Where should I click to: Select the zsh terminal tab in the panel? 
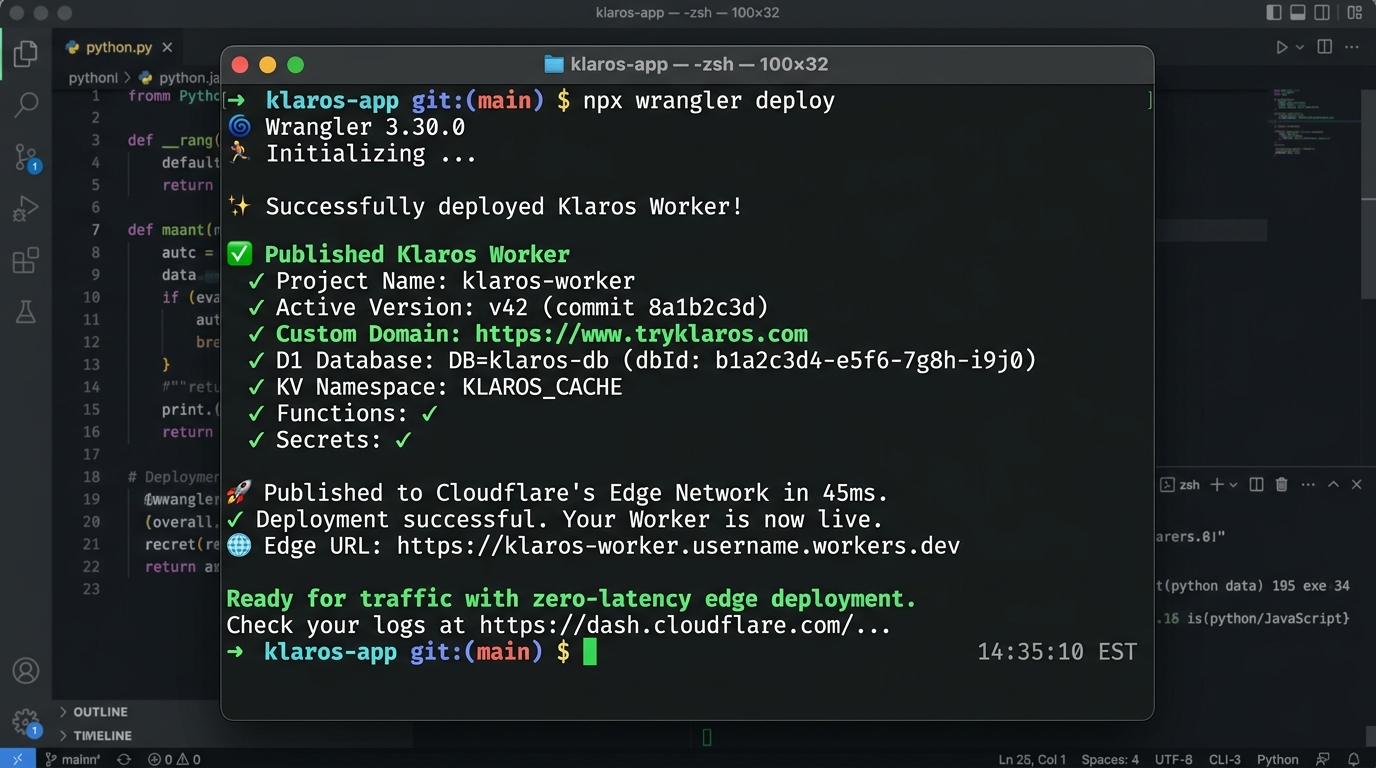pos(1180,484)
